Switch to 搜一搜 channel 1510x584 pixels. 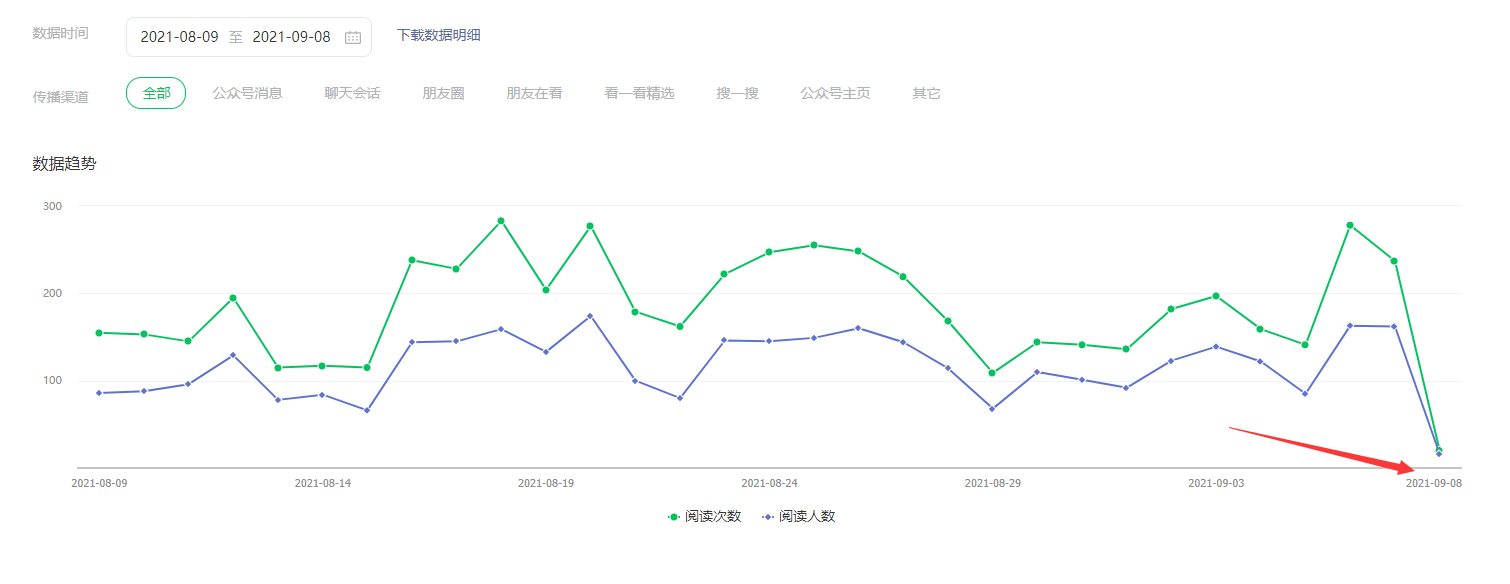[737, 93]
